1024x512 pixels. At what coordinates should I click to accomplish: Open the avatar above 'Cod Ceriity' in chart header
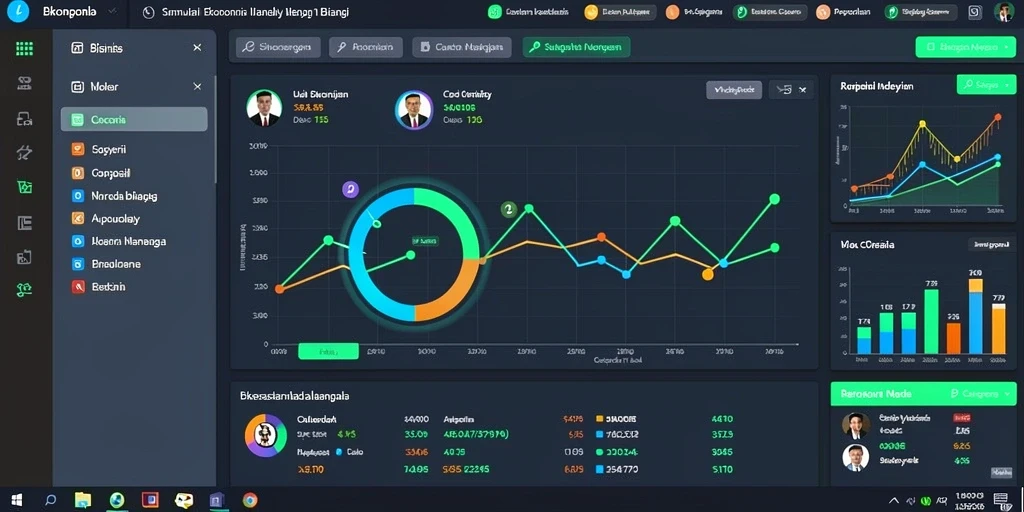coord(413,110)
